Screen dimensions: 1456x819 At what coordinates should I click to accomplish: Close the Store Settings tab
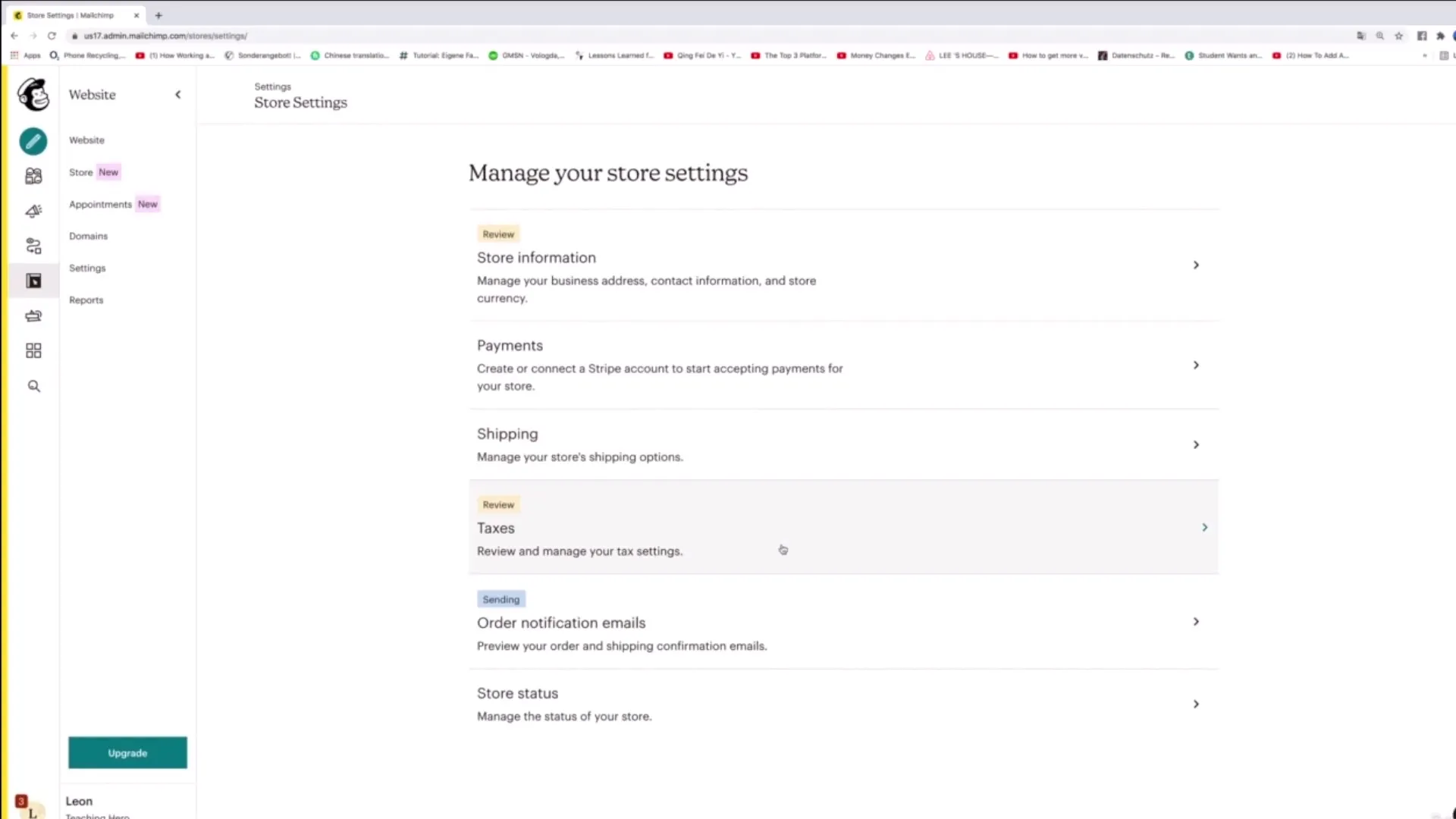[136, 15]
